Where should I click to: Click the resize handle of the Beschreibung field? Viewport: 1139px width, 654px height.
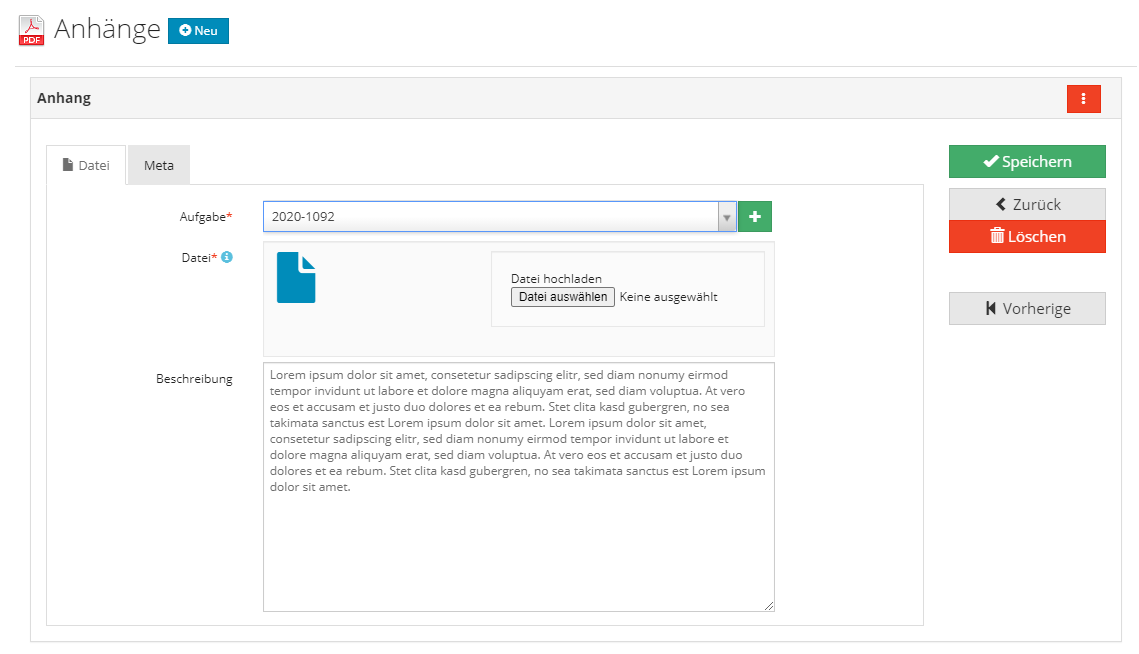(x=769, y=604)
